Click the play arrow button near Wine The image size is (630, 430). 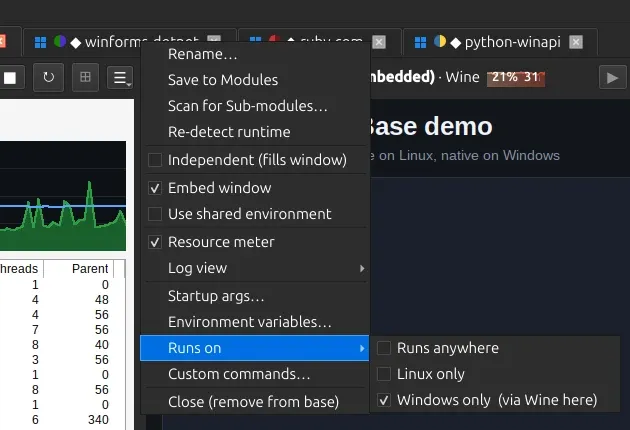tap(612, 77)
